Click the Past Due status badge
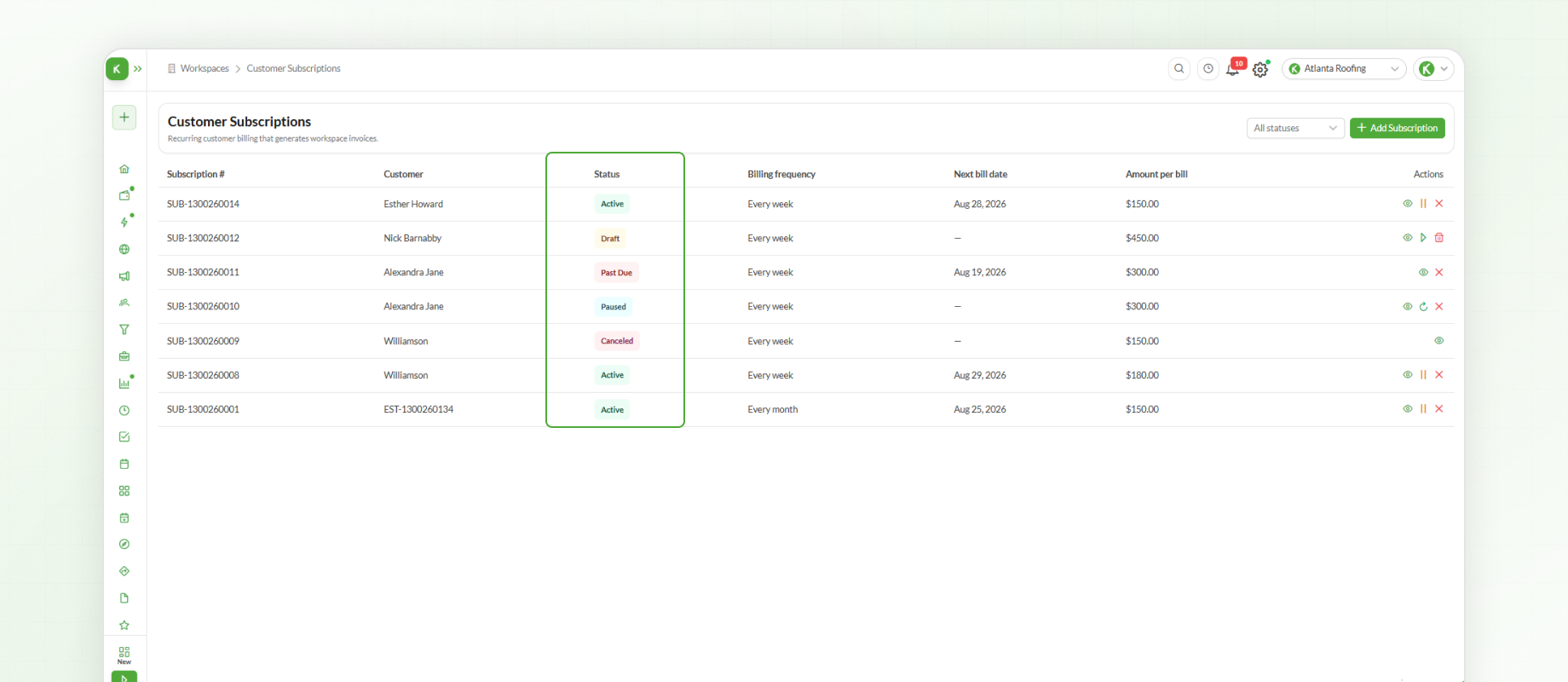 [x=616, y=273]
